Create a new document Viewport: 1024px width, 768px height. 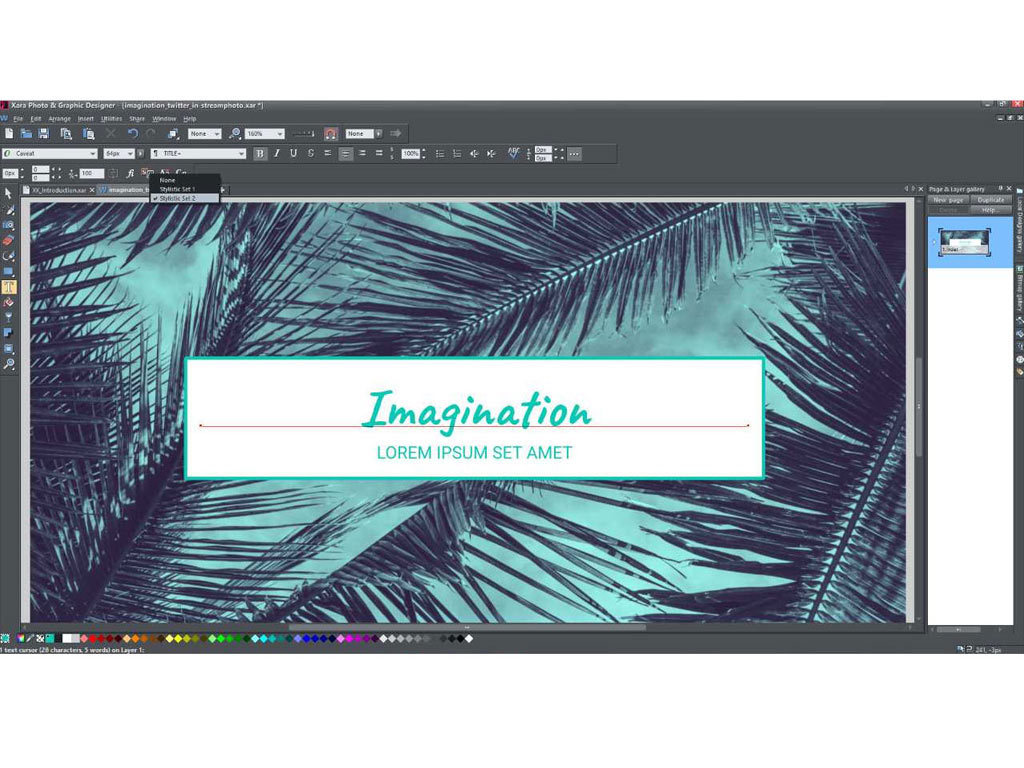(x=9, y=134)
